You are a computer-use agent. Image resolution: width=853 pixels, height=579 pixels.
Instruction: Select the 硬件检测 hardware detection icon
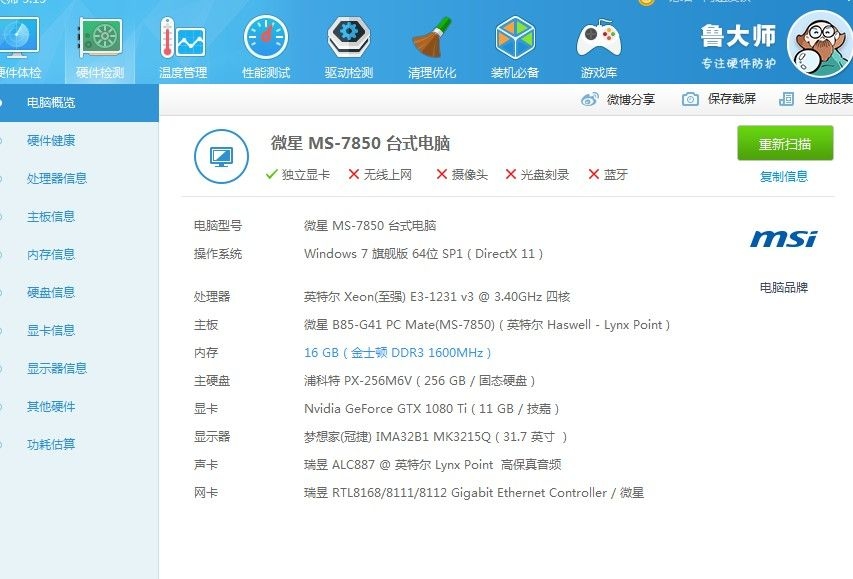point(100,37)
